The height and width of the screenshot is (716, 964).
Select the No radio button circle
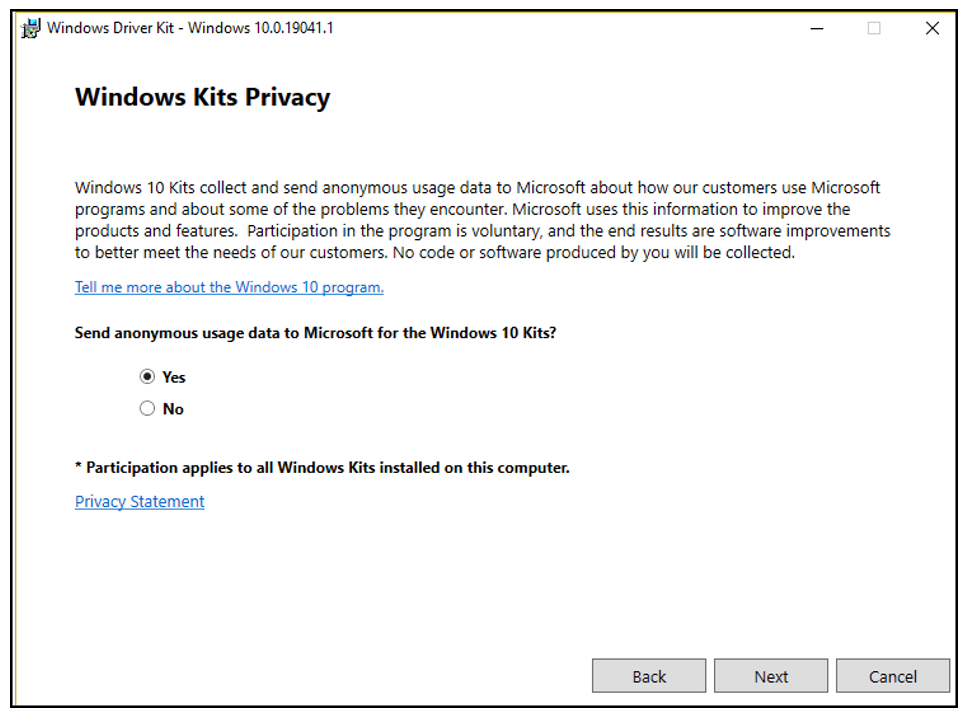pos(148,409)
